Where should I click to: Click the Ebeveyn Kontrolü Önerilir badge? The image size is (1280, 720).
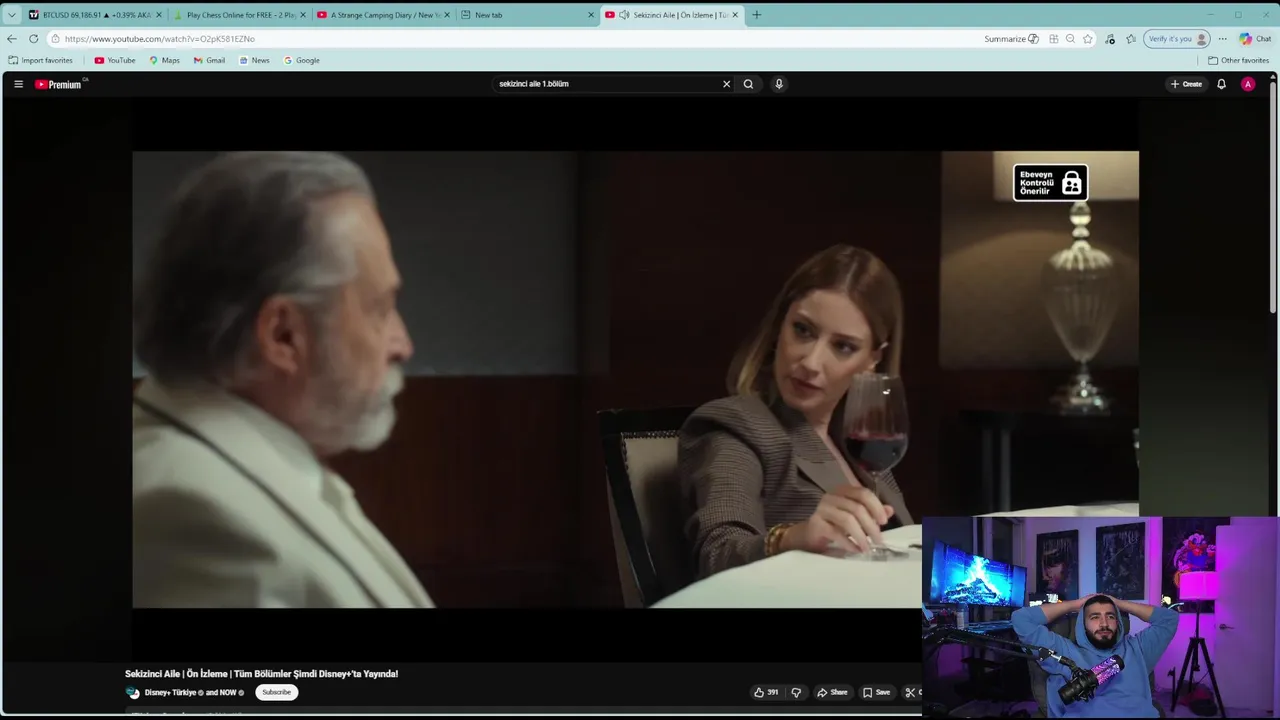[x=1050, y=183]
